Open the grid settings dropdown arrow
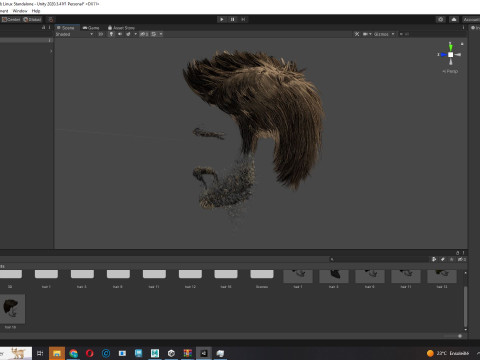This screenshot has height=360, width=480. 161,34
